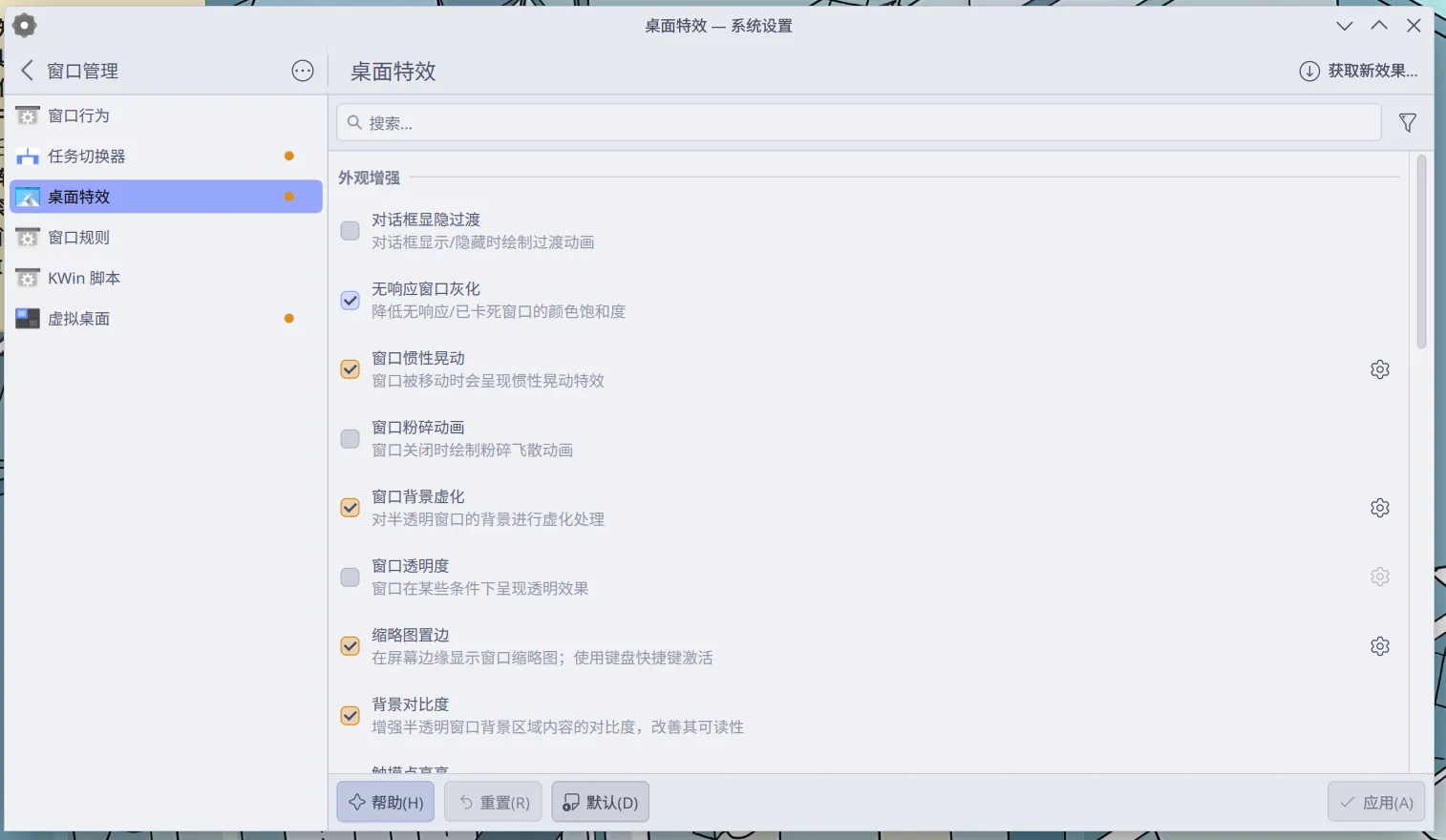Click the 默认(D) button
This screenshot has height=840, width=1446.
point(601,803)
